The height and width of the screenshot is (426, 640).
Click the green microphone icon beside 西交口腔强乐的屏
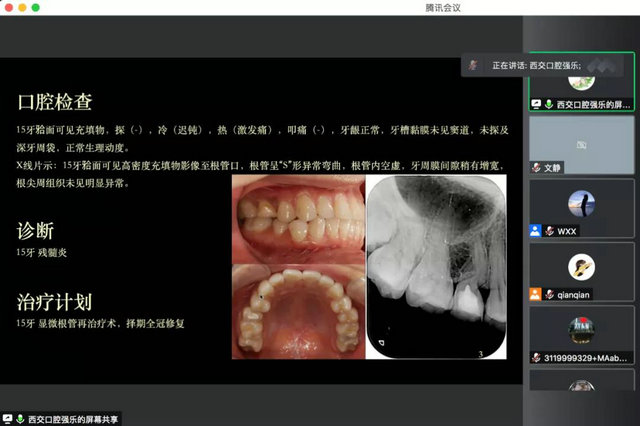(x=549, y=104)
